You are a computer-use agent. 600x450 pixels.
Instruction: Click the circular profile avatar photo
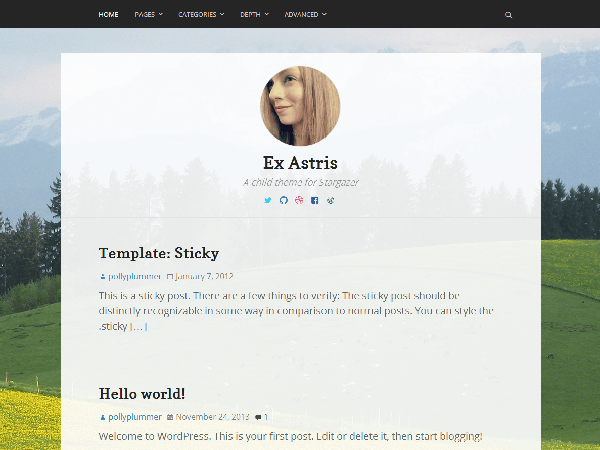click(x=300, y=106)
